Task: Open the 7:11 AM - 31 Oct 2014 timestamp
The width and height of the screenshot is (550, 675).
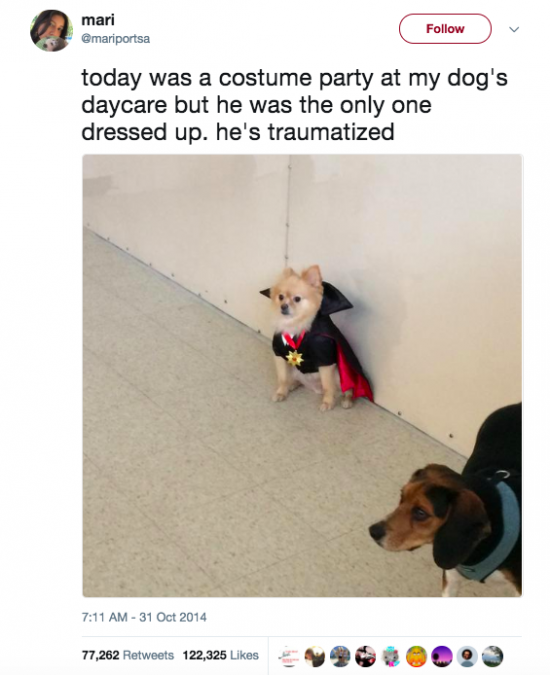Action: [x=144, y=617]
